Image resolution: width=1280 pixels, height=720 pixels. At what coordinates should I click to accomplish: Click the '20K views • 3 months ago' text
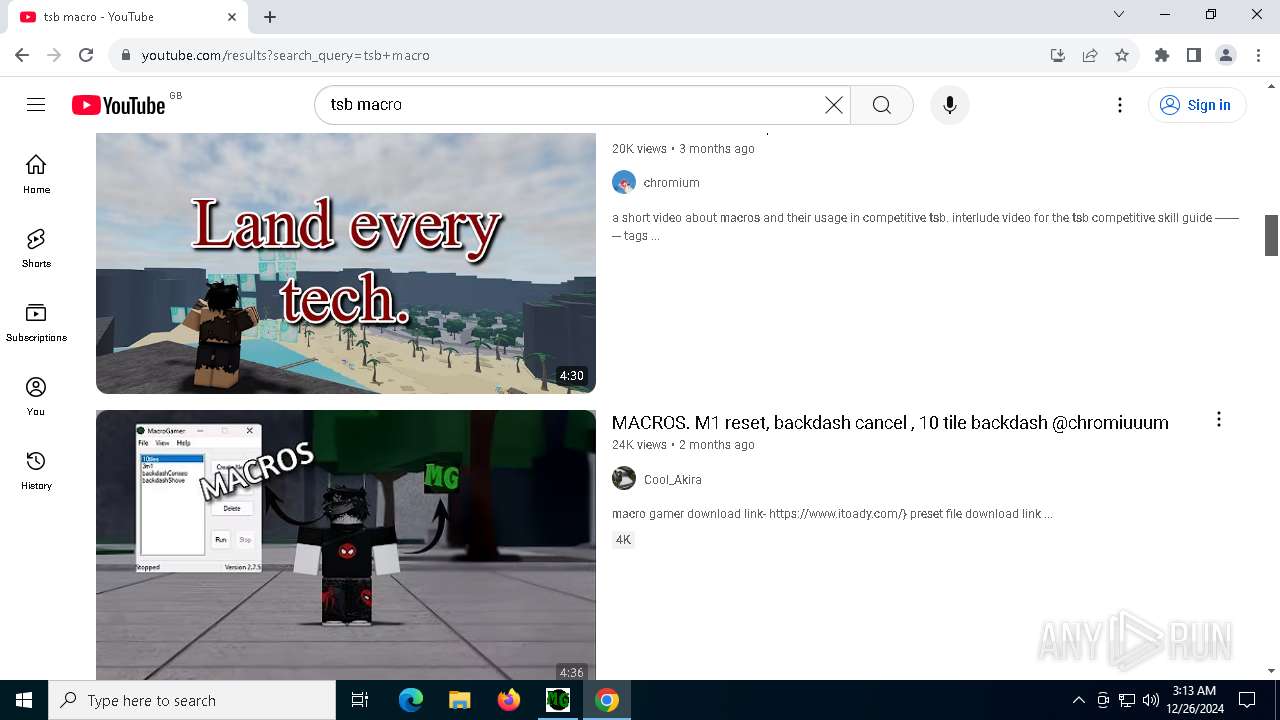pos(683,149)
